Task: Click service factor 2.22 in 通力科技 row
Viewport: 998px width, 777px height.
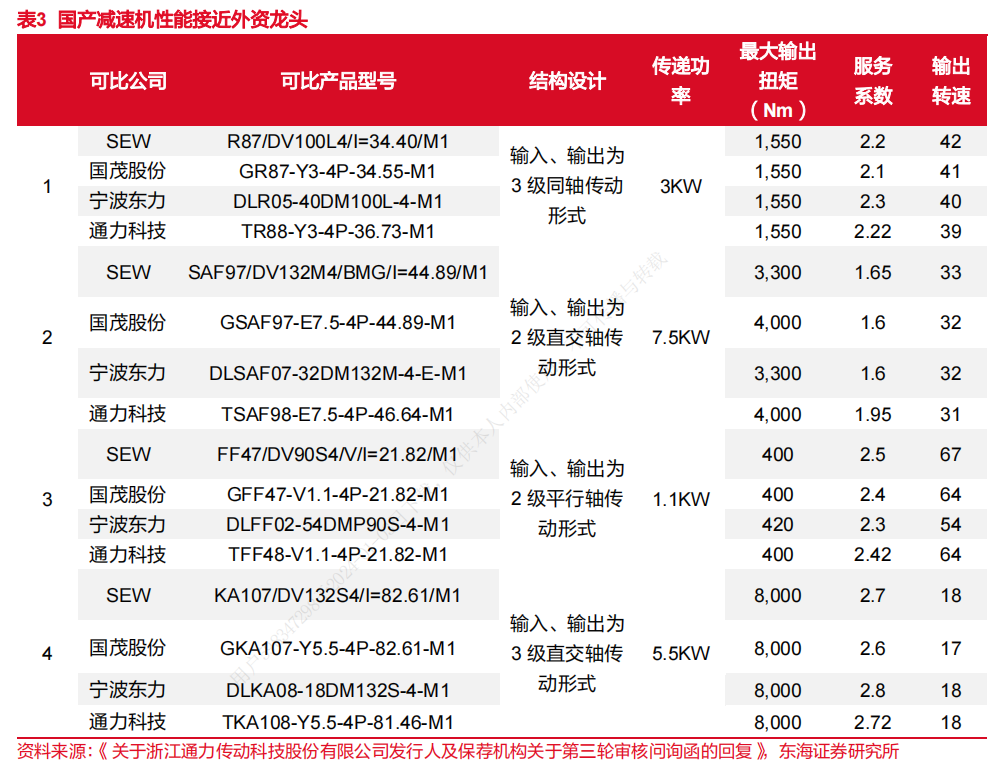Action: point(873,232)
